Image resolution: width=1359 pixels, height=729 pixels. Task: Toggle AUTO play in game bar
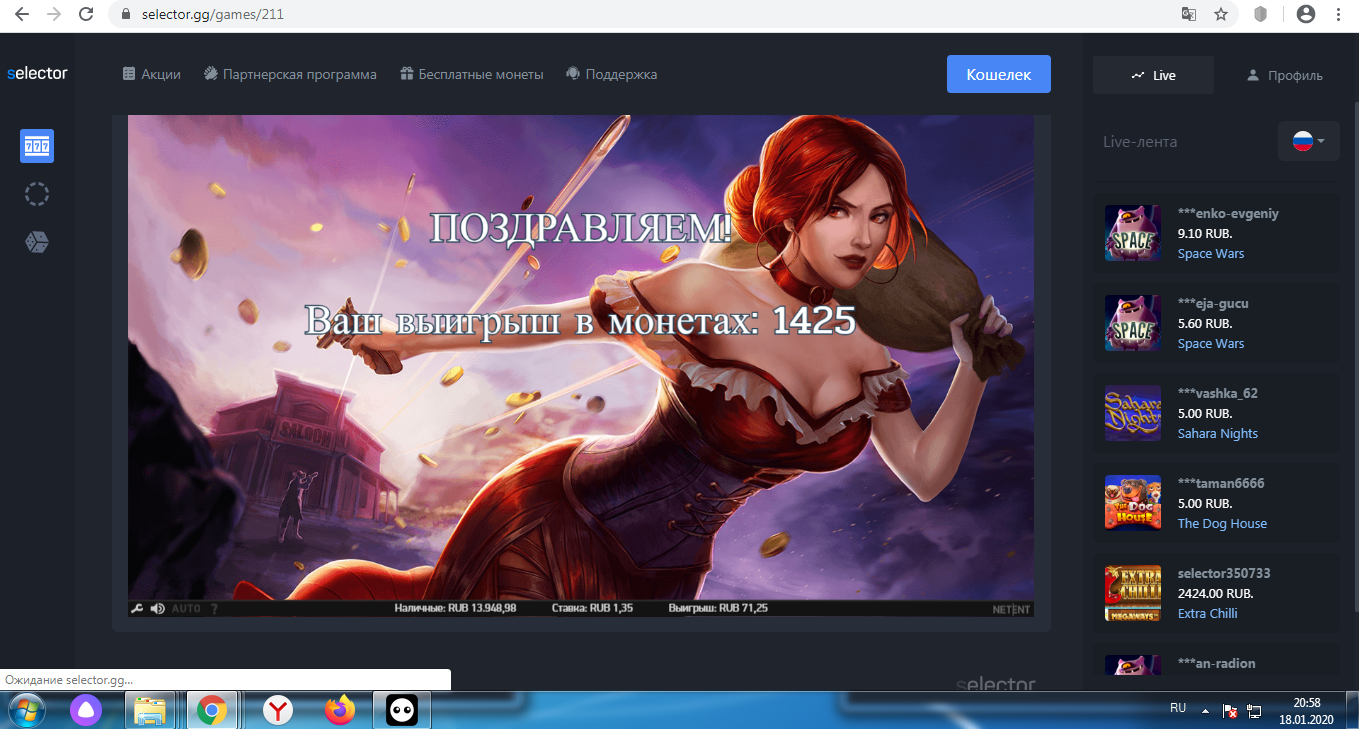coord(186,608)
